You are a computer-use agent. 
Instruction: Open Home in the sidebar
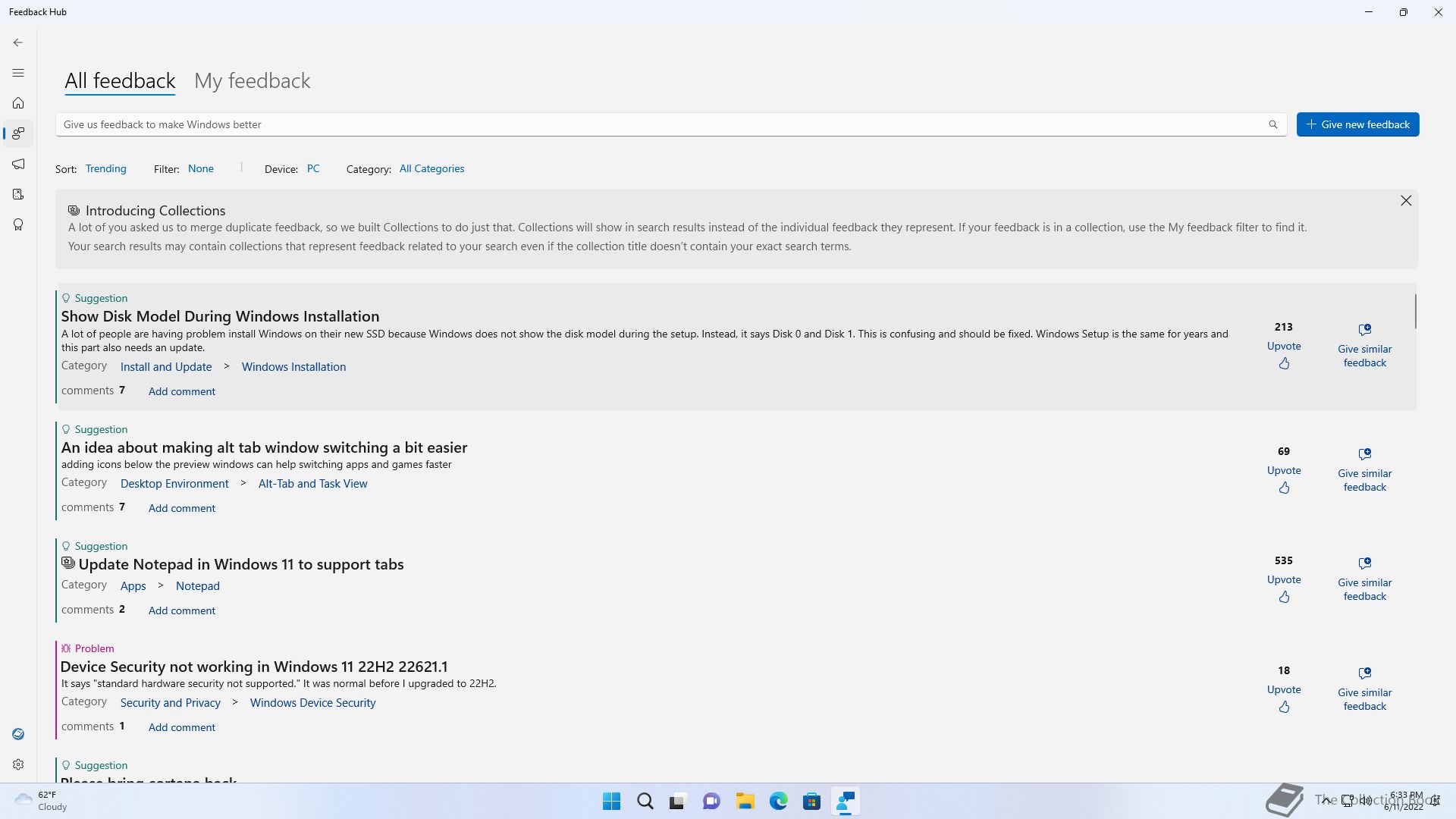[x=18, y=103]
